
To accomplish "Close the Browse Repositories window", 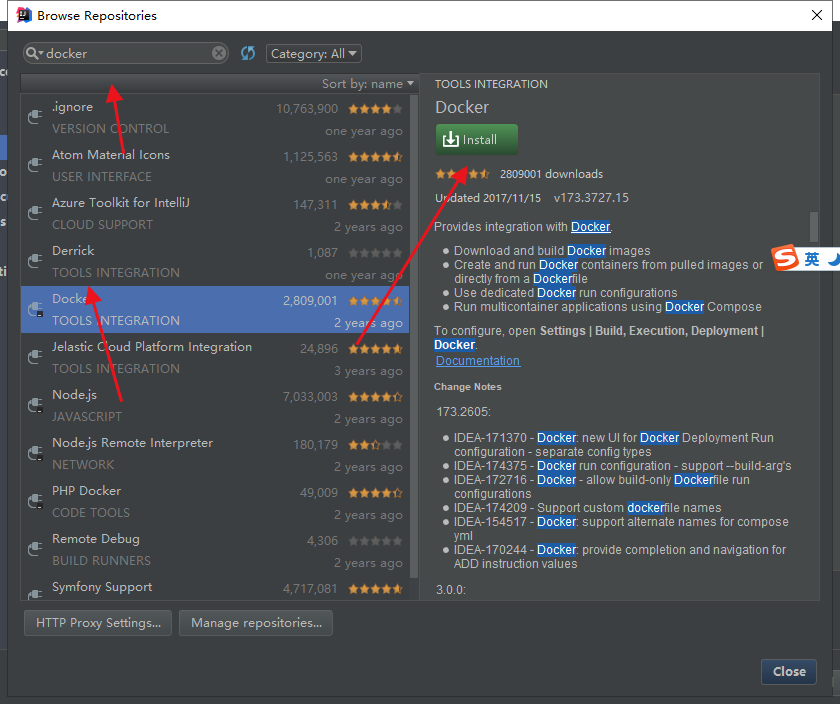I will (816, 15).
